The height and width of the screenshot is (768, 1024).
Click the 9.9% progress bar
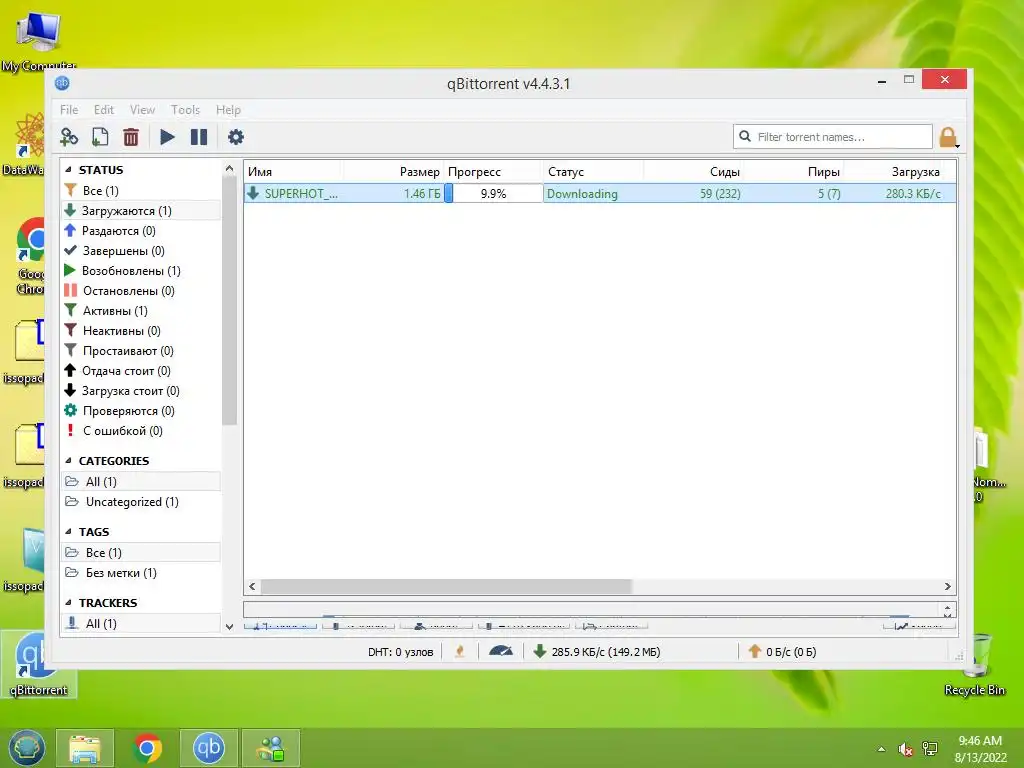493,193
